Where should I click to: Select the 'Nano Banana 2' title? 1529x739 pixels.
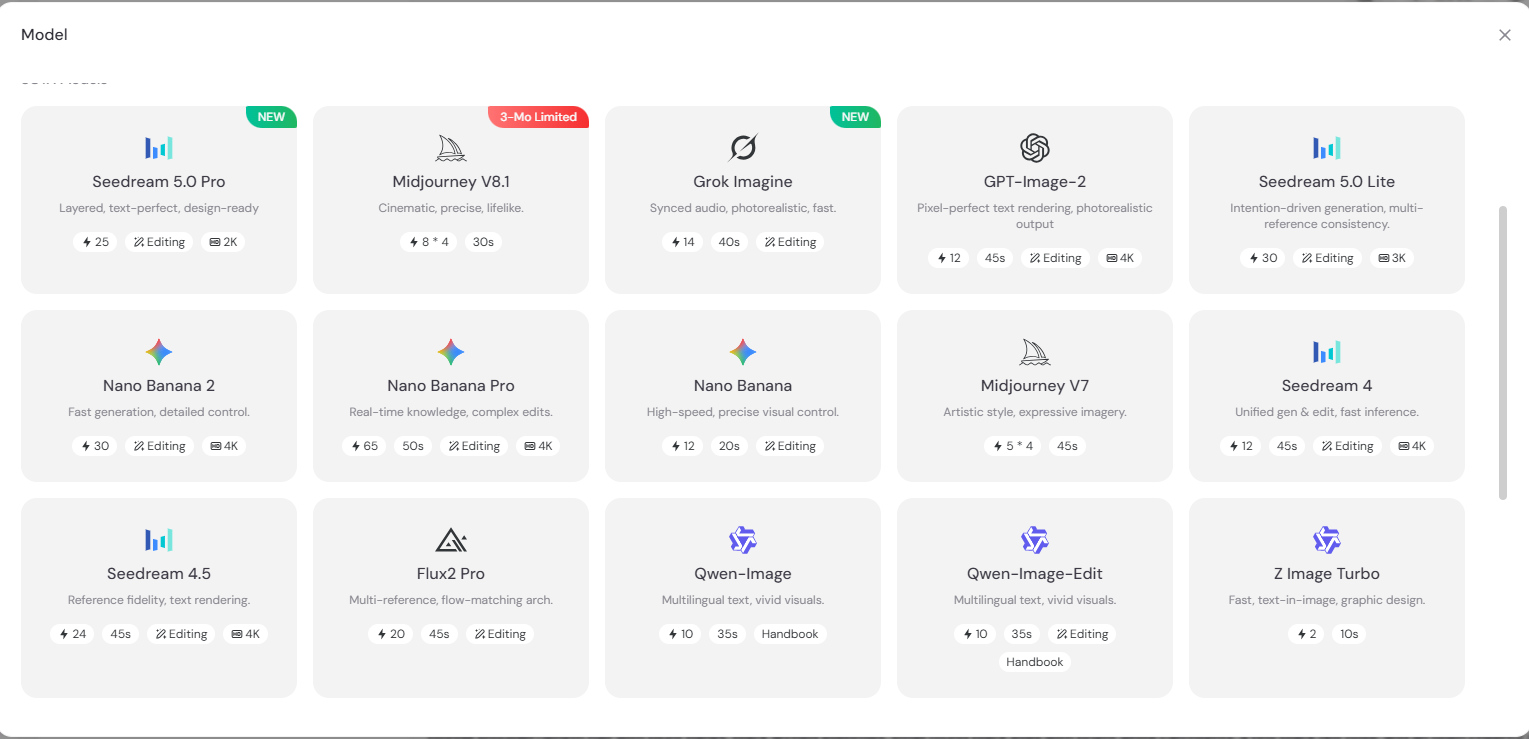[x=159, y=386]
